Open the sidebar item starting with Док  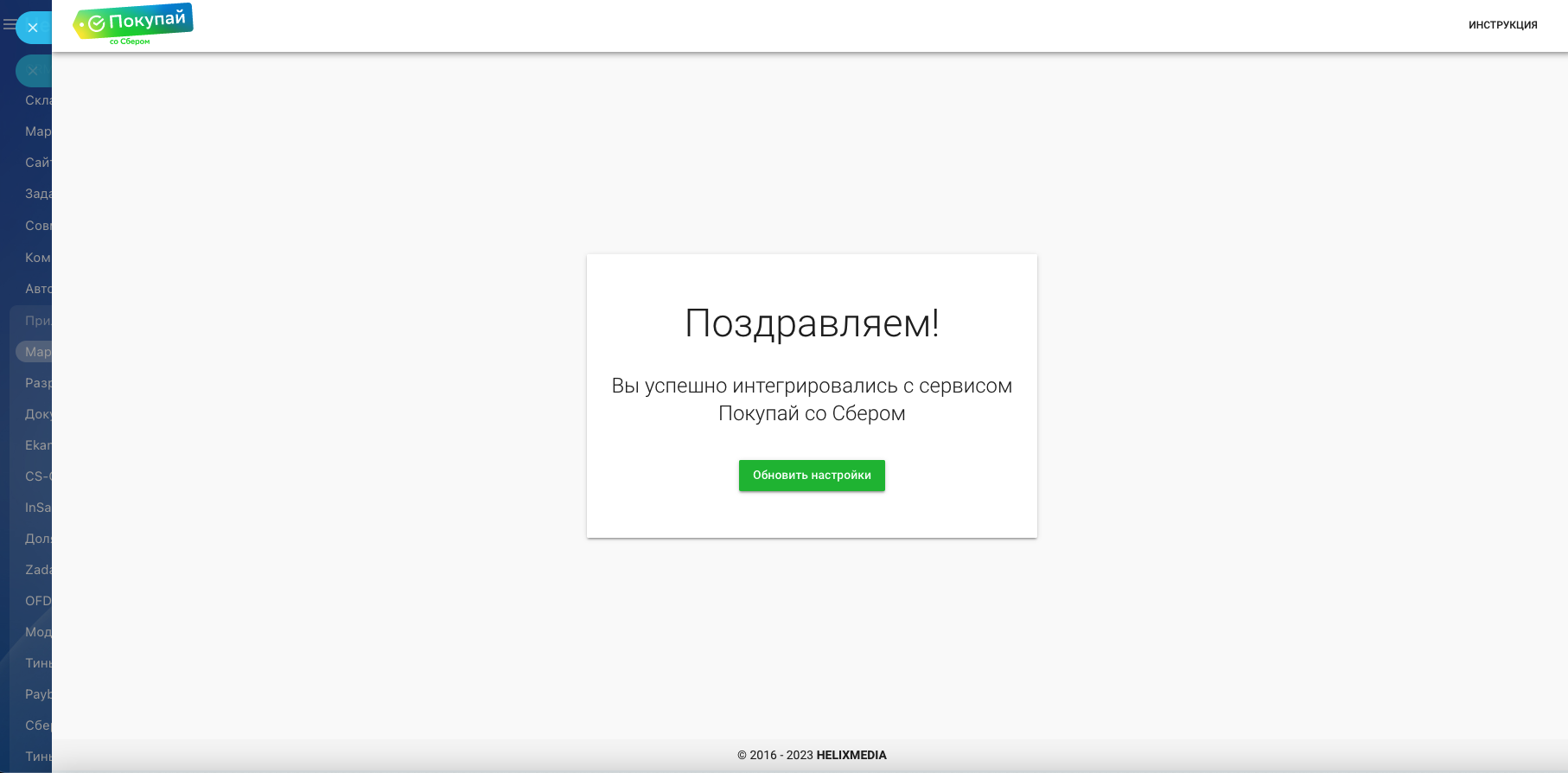pos(38,414)
